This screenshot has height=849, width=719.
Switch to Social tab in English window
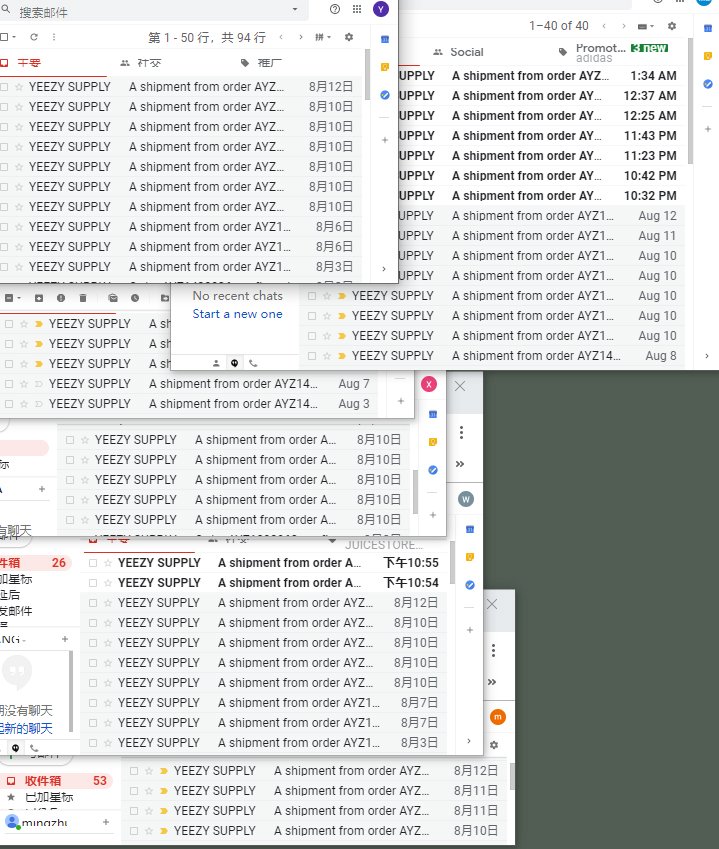click(459, 52)
